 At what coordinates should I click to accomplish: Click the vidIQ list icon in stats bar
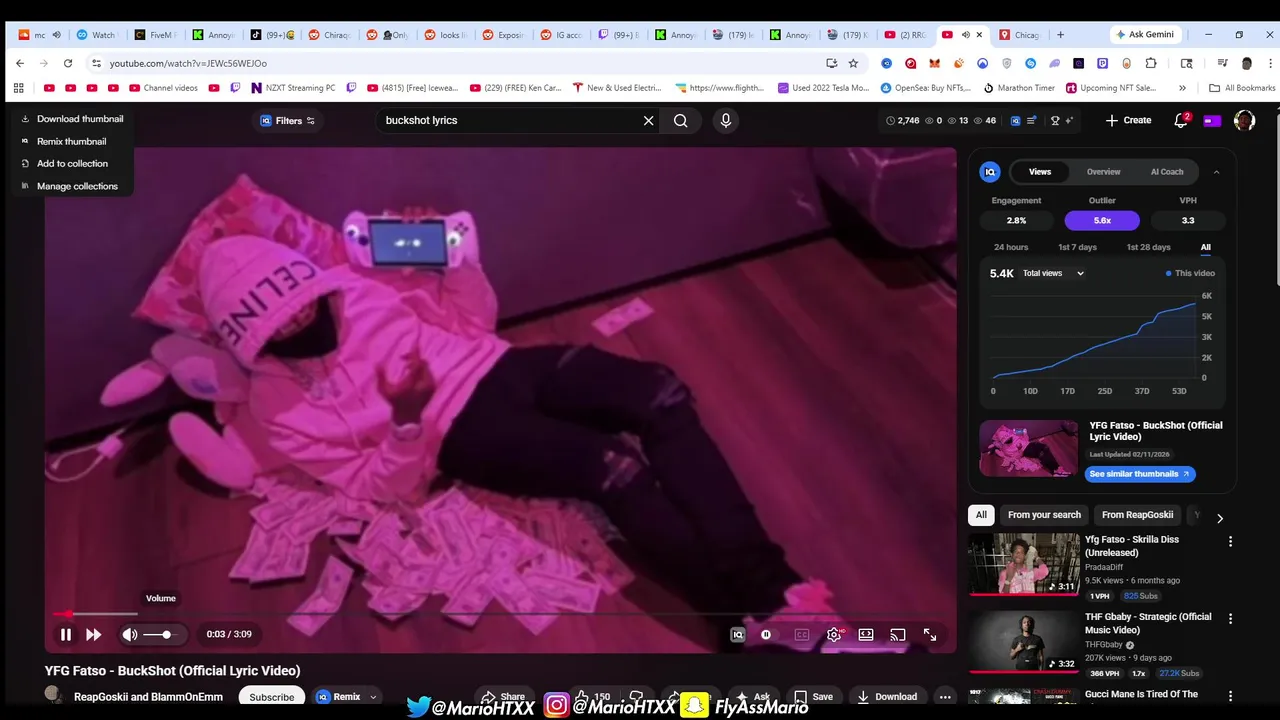click(1031, 120)
